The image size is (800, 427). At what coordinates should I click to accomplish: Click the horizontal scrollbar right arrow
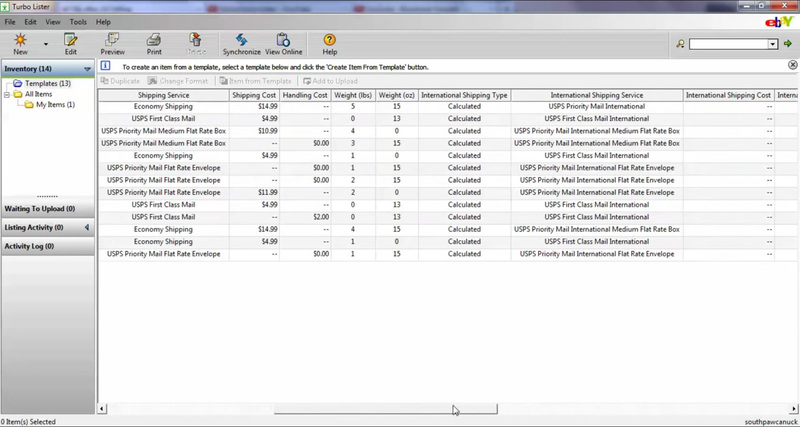tap(794, 409)
